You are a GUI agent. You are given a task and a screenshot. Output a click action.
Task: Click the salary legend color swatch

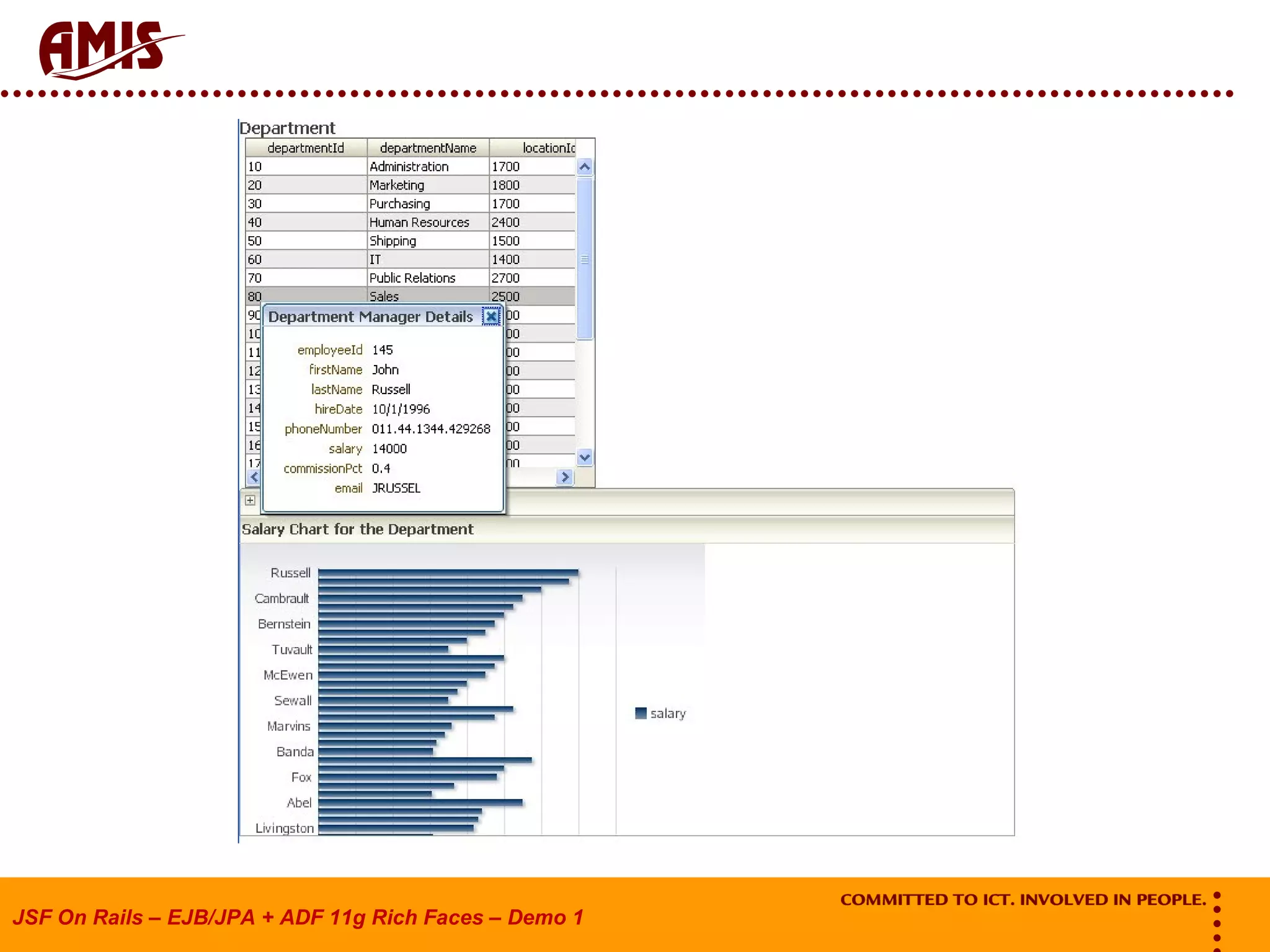[x=641, y=713]
